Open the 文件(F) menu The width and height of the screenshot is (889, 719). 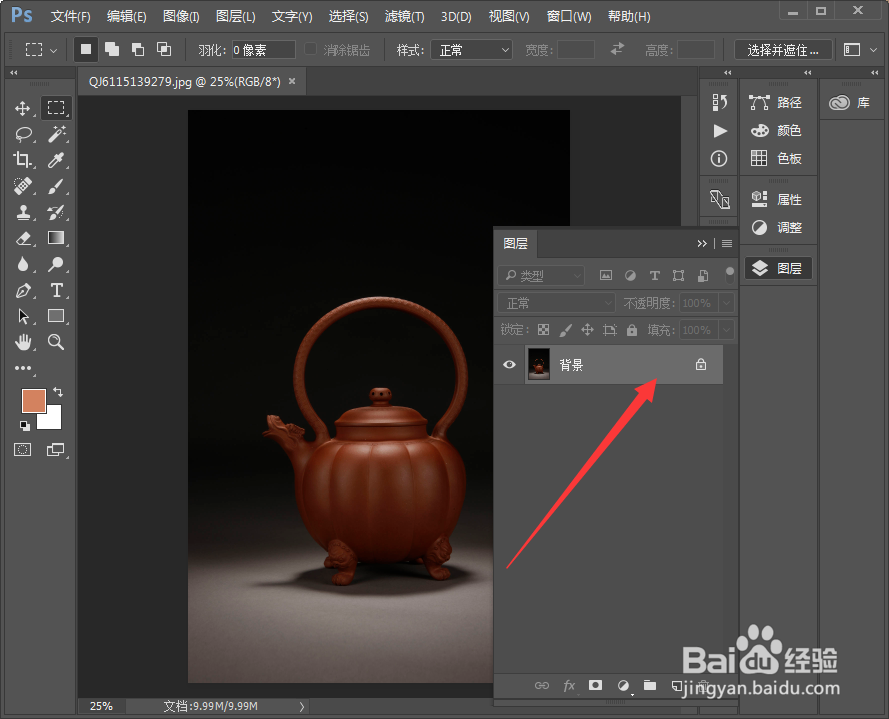(x=70, y=16)
